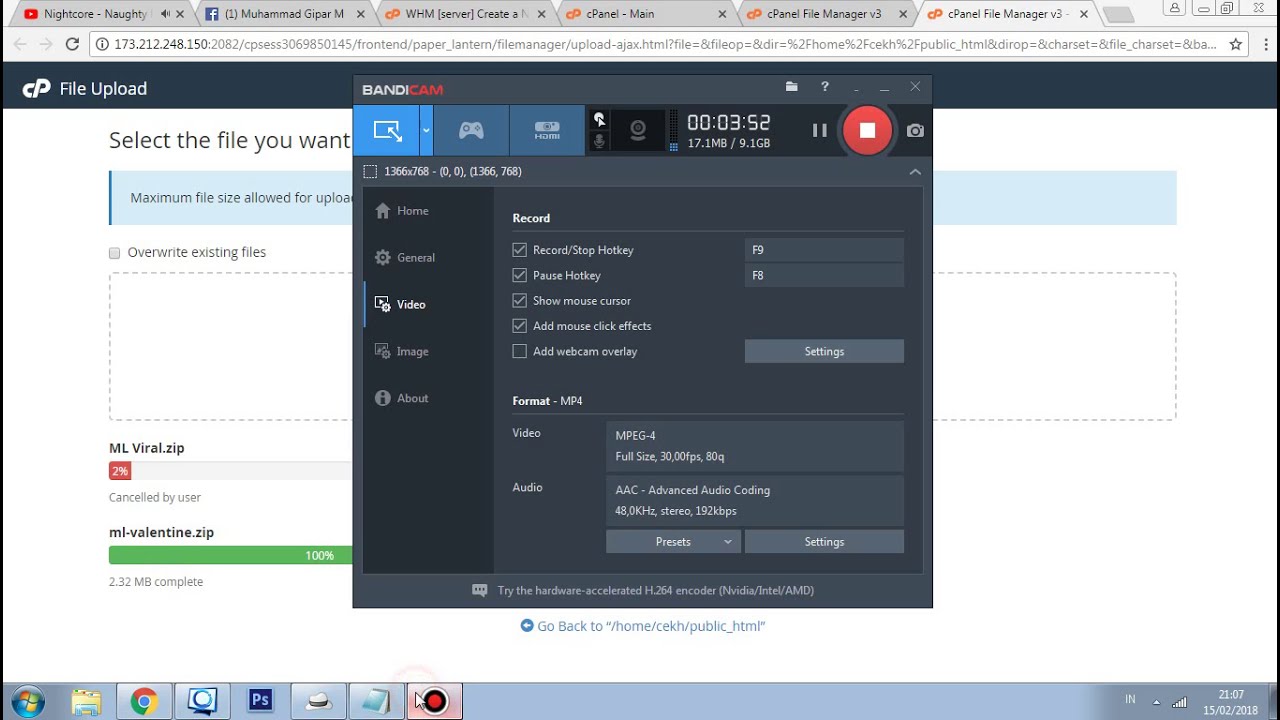
Task: Follow Go Back to /home/cekh/public_html link
Action: [x=643, y=626]
